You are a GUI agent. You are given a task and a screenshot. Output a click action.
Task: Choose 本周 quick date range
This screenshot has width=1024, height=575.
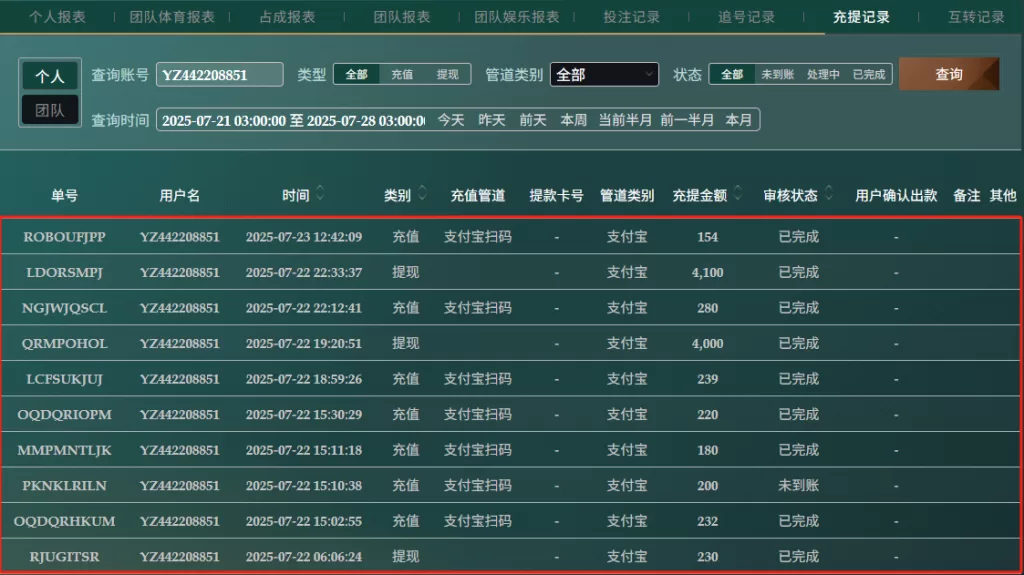tap(573, 120)
